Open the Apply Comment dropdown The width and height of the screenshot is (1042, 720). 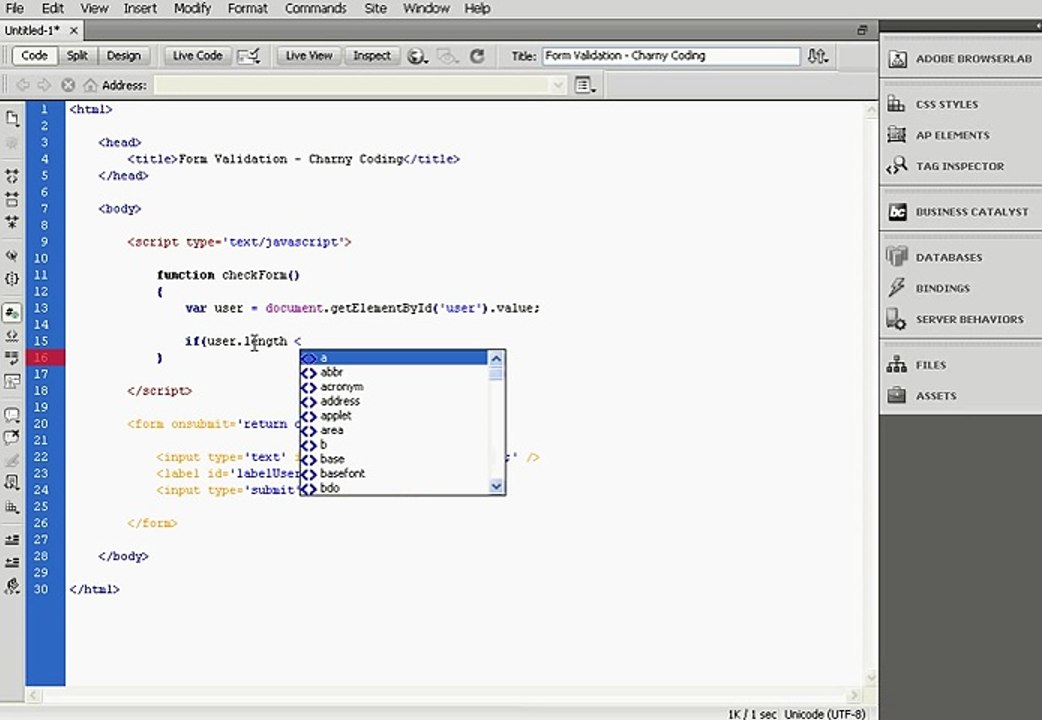[x=12, y=416]
